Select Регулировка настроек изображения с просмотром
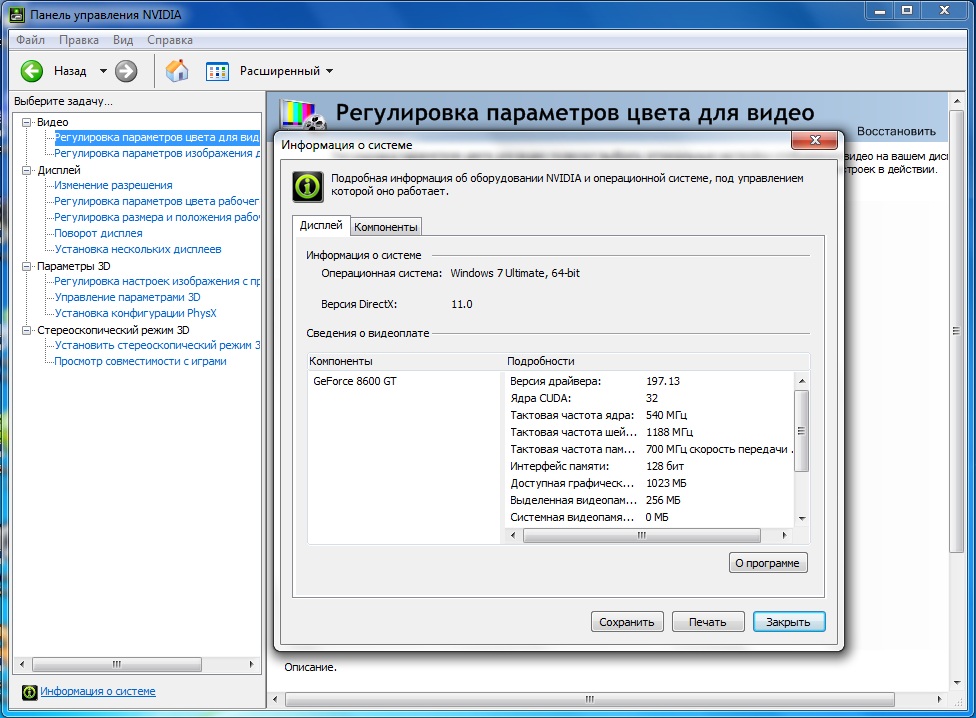This screenshot has width=976, height=718. (156, 281)
